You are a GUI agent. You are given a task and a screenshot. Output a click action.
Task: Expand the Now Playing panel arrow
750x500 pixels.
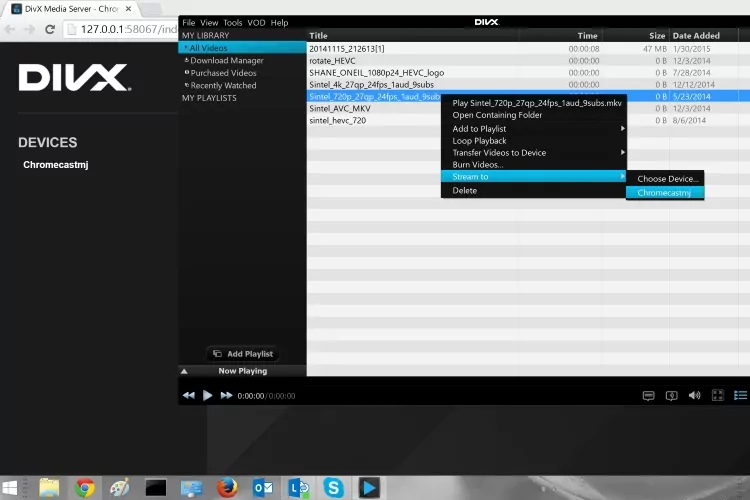pyautogui.click(x=184, y=371)
